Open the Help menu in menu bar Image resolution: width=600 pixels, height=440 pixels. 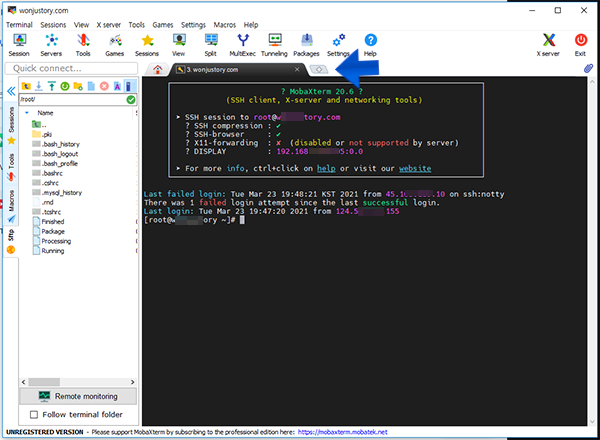pos(251,25)
